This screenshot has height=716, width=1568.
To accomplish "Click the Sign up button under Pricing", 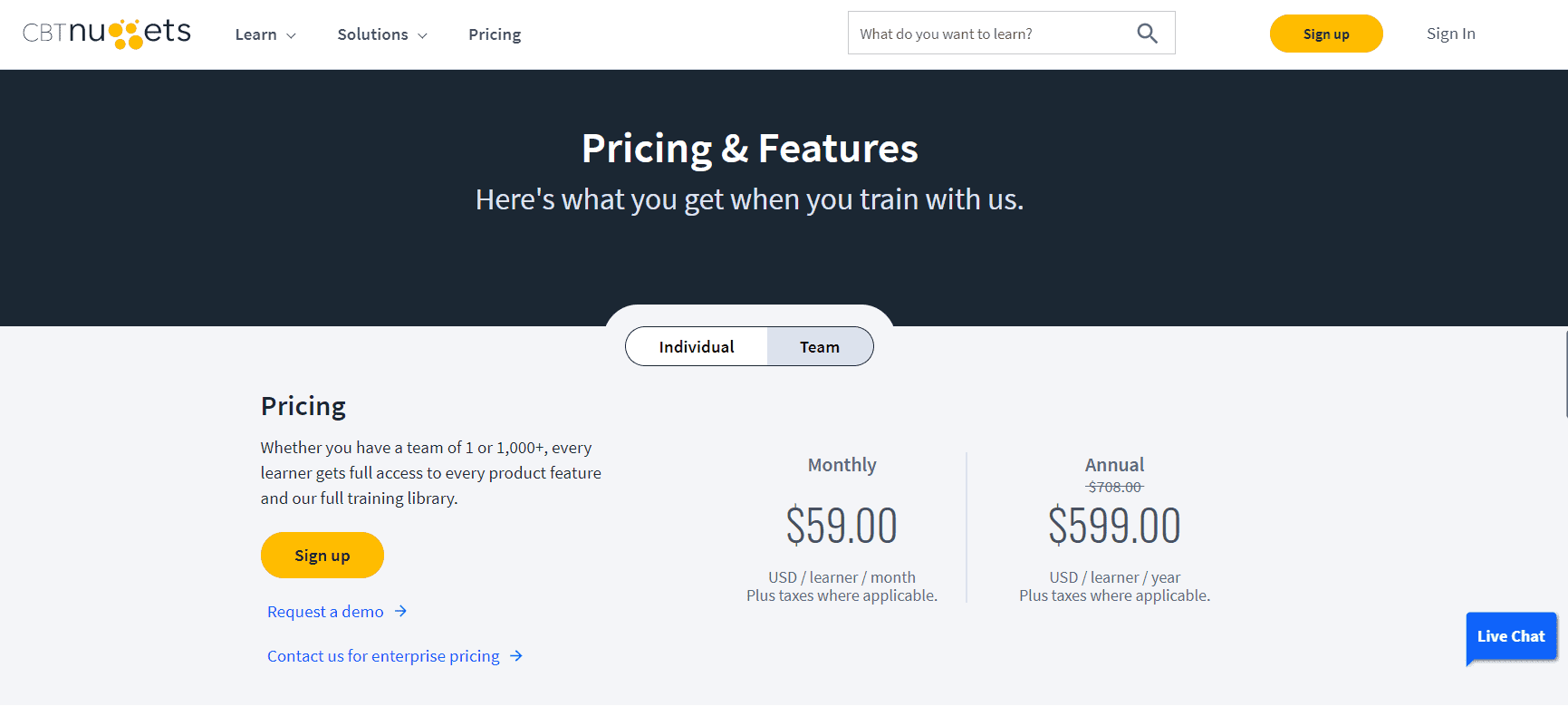I will click(x=322, y=556).
